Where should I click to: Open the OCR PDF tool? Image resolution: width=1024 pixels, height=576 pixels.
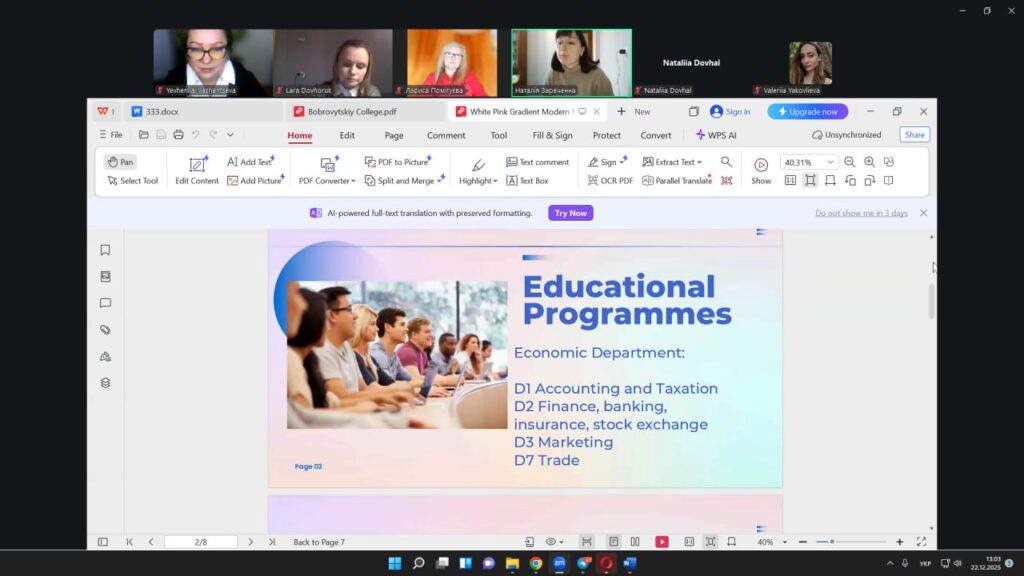click(x=610, y=181)
